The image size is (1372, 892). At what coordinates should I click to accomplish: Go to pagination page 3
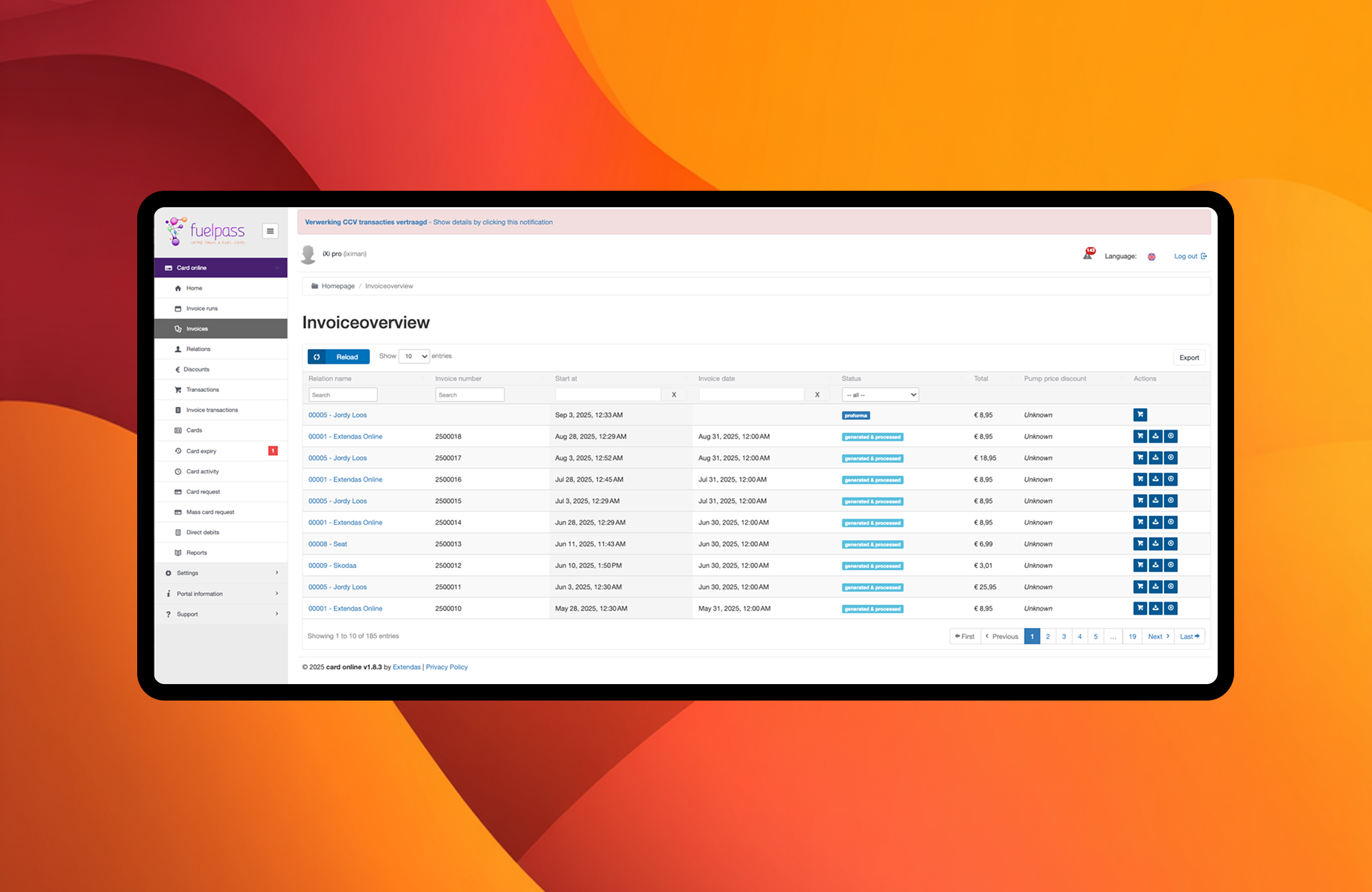(1064, 637)
